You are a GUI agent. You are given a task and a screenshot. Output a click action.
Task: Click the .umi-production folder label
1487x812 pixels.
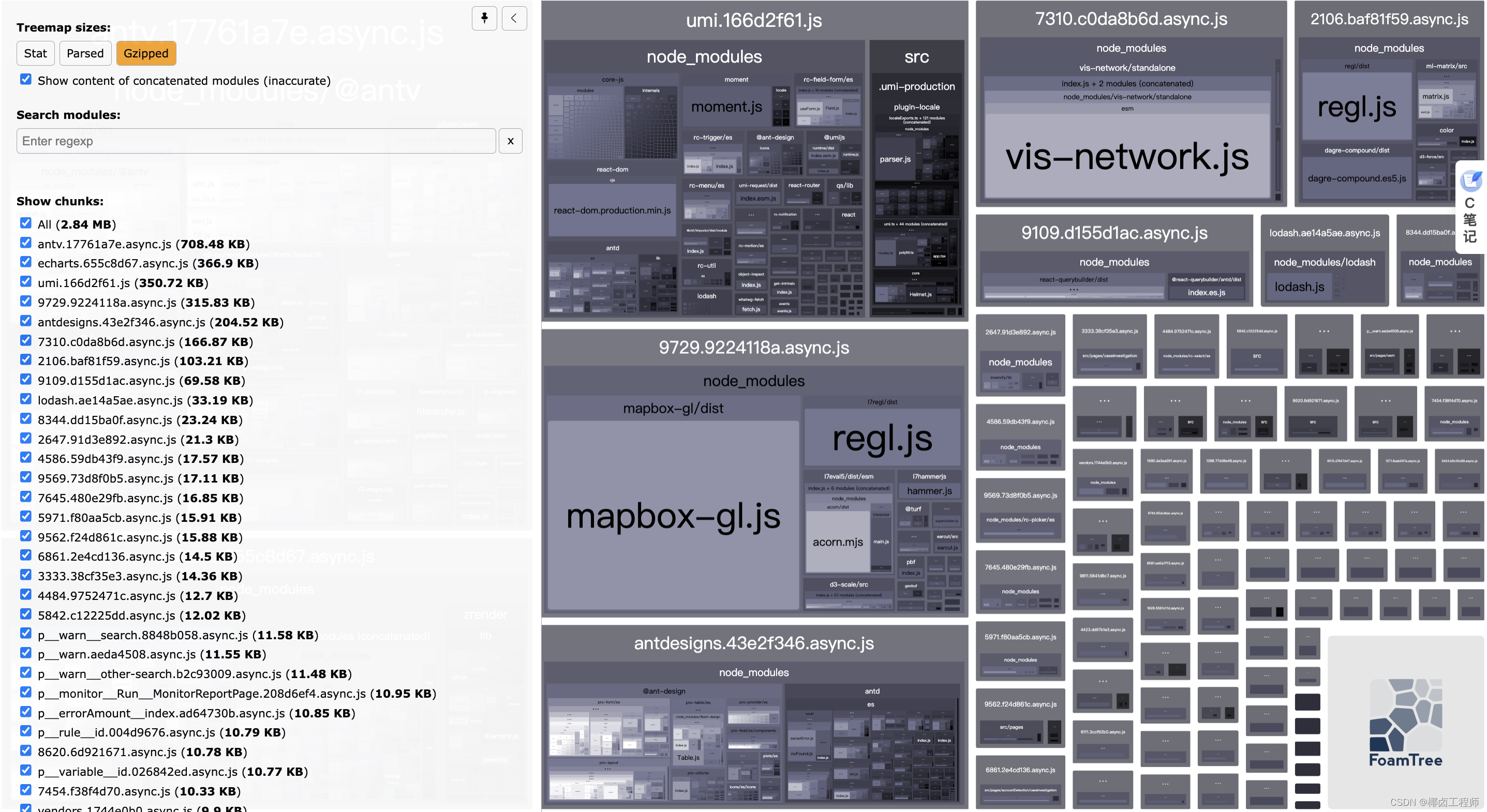916,86
